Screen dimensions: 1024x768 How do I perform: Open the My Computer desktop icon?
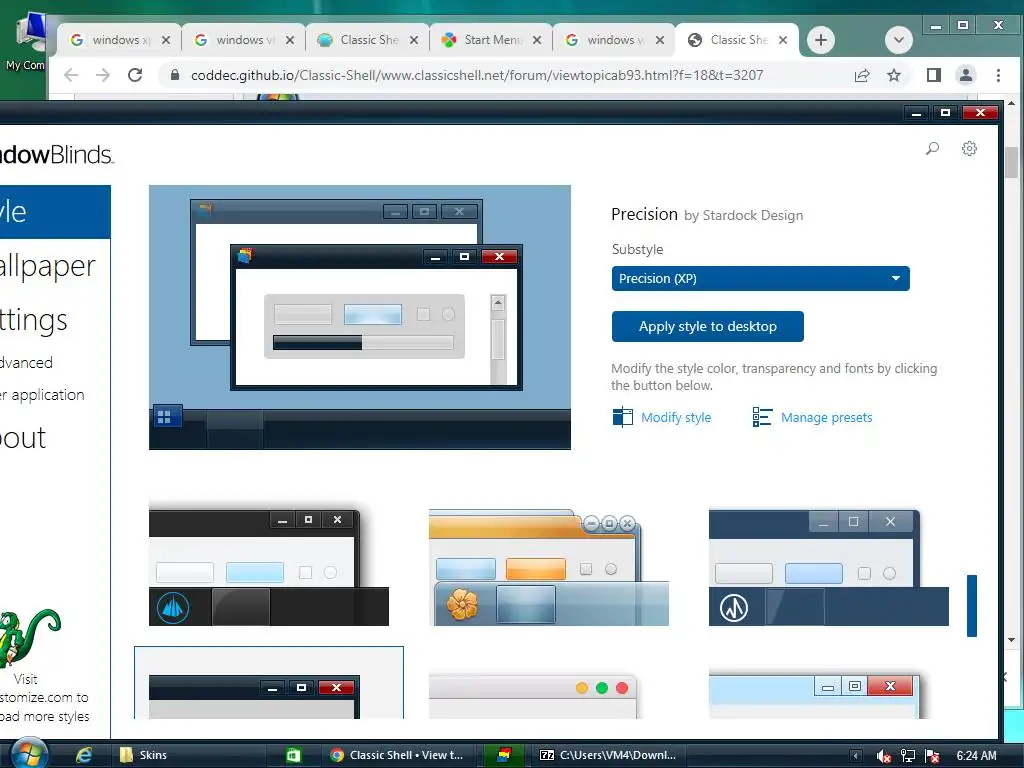27,40
